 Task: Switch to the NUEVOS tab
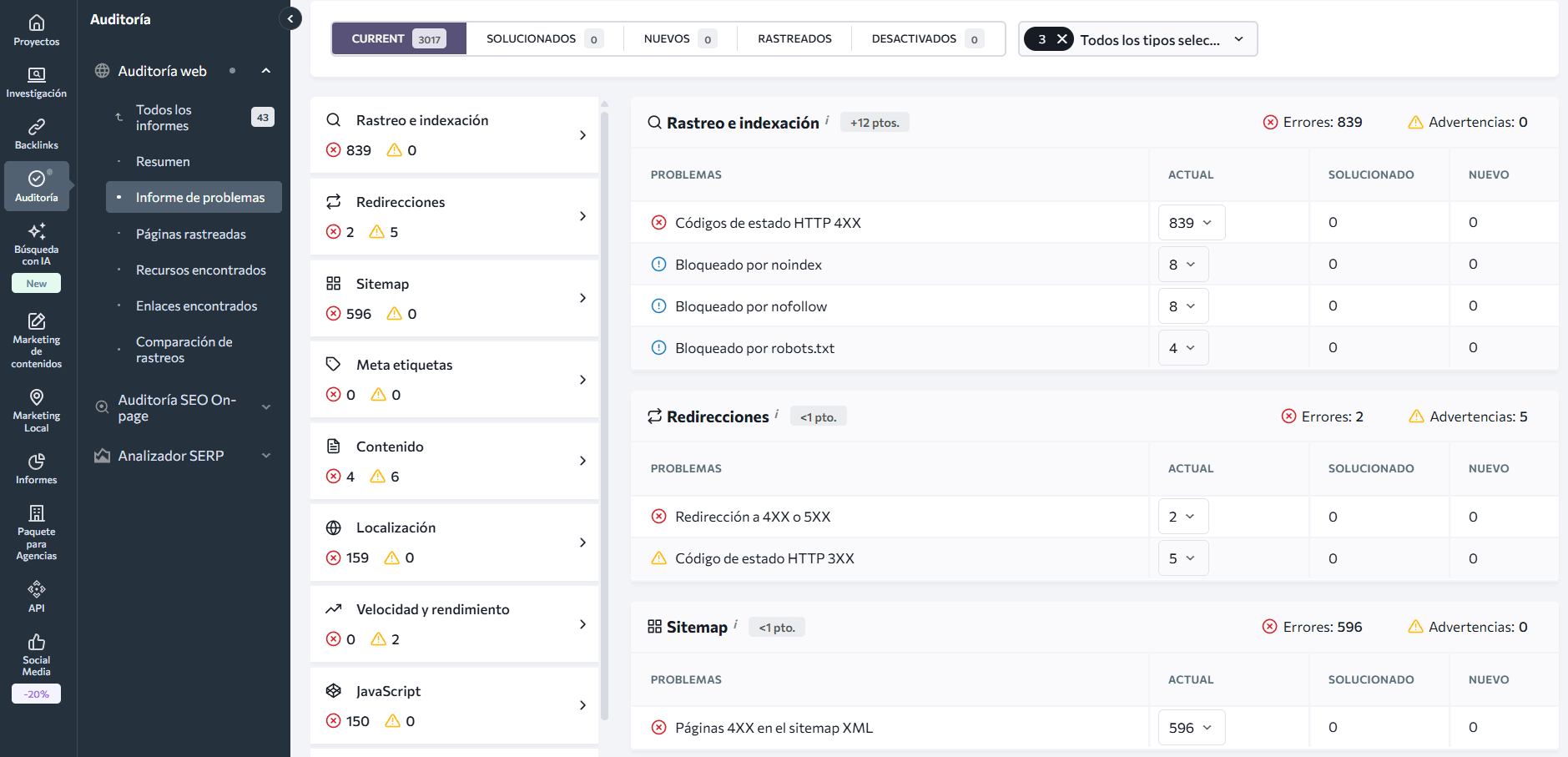coord(680,39)
